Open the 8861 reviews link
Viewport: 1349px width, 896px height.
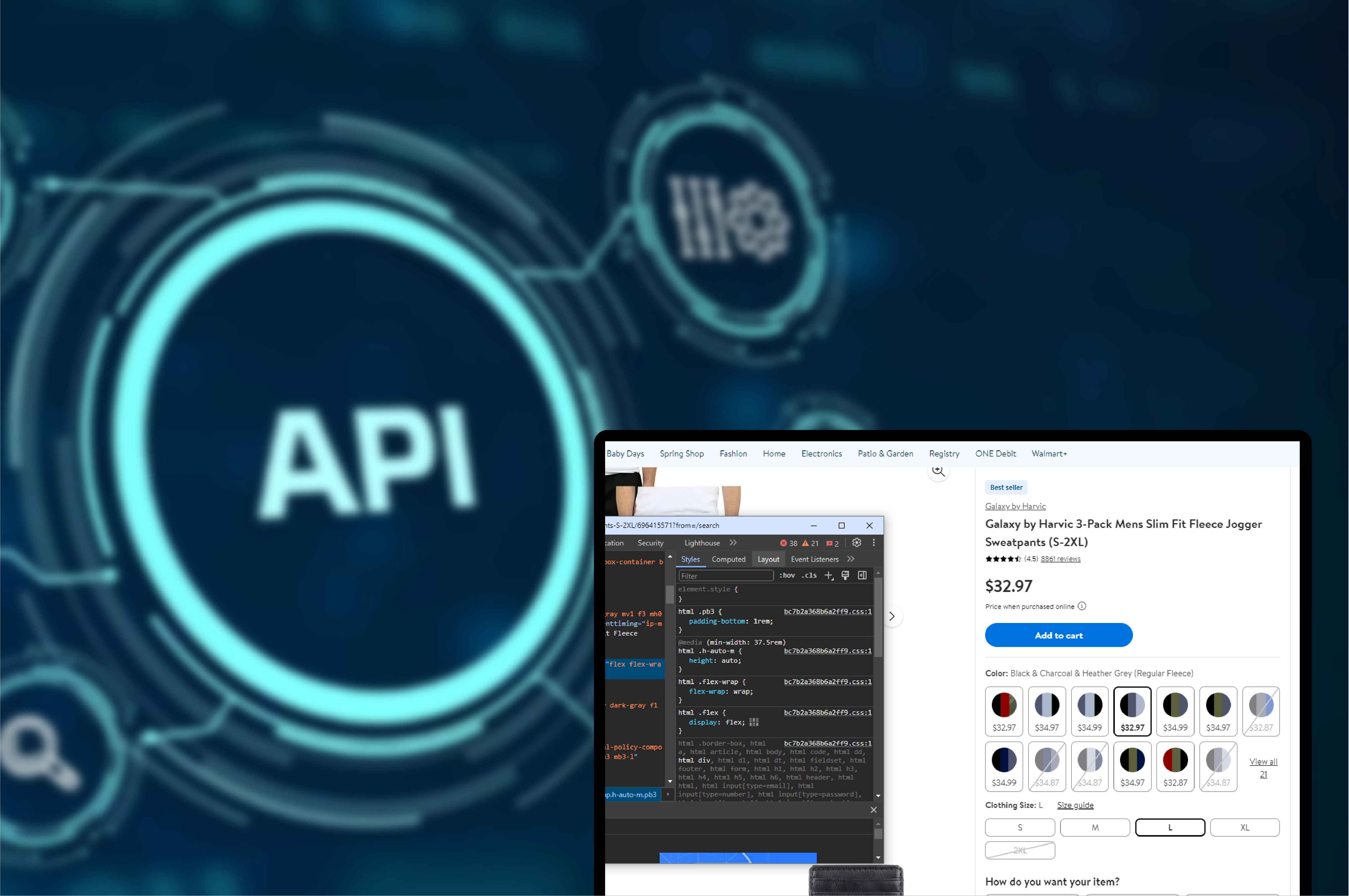pos(1060,559)
